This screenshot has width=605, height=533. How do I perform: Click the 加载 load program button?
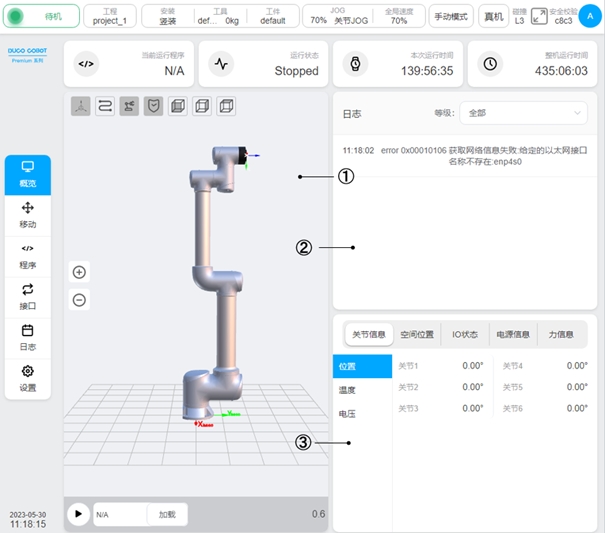click(166, 514)
